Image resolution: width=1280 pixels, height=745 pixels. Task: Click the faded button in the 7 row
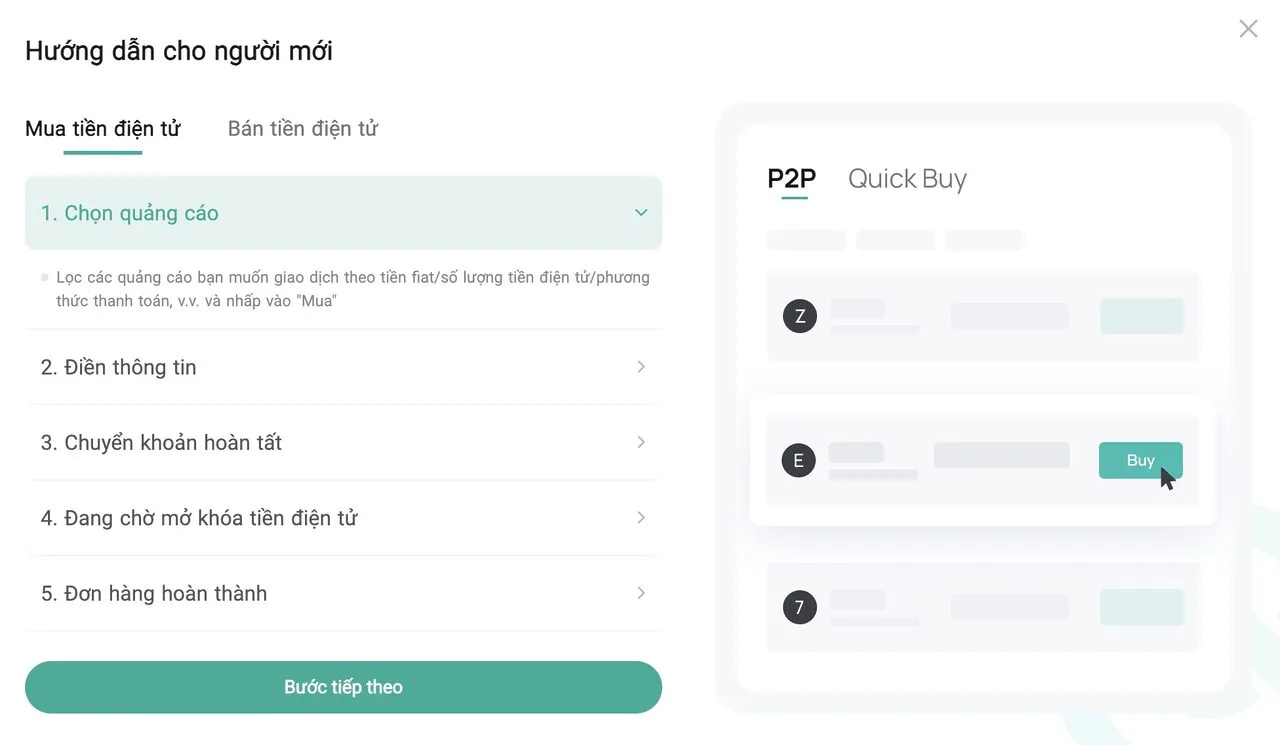1141,607
